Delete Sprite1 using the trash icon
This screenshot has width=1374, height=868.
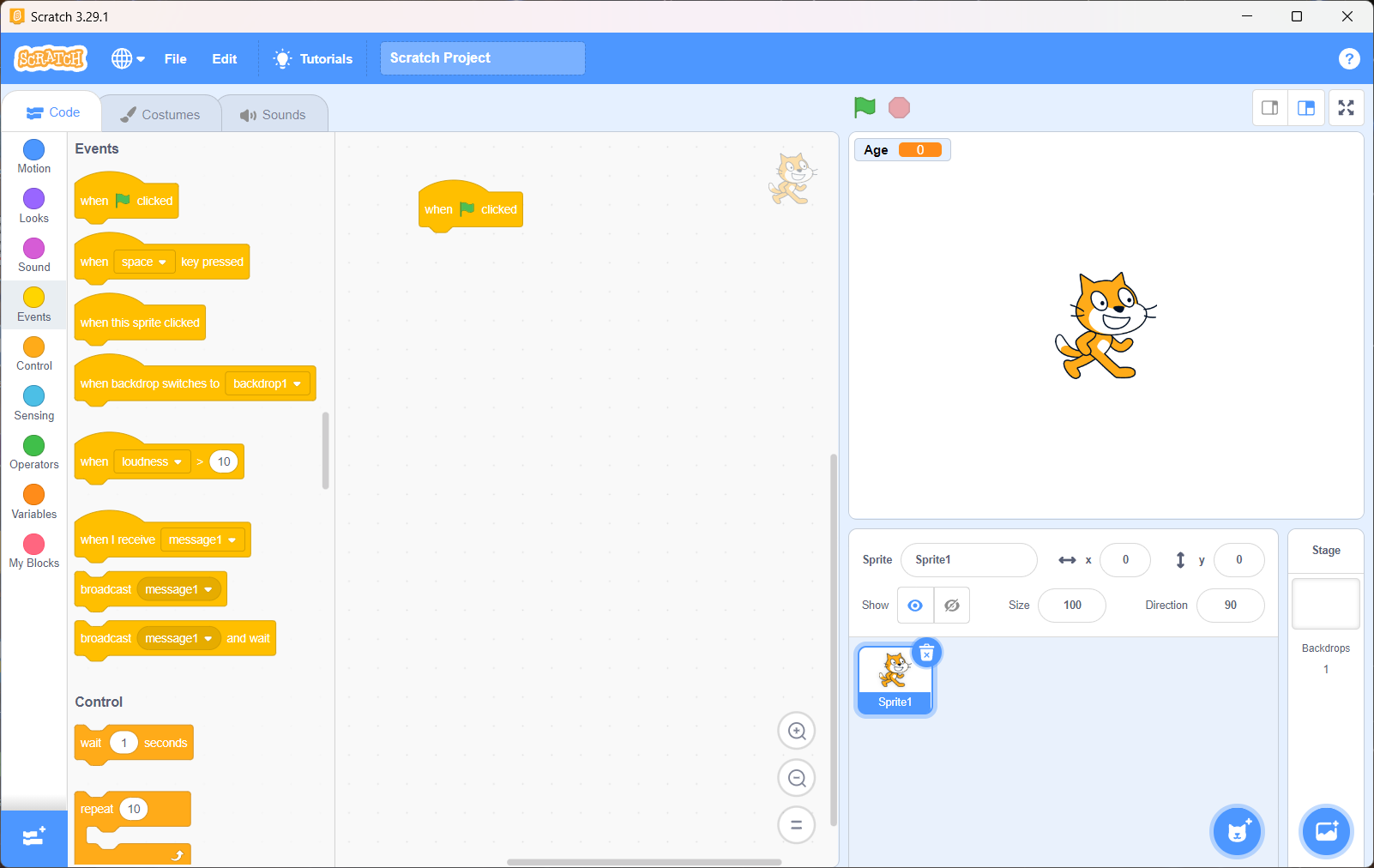926,654
